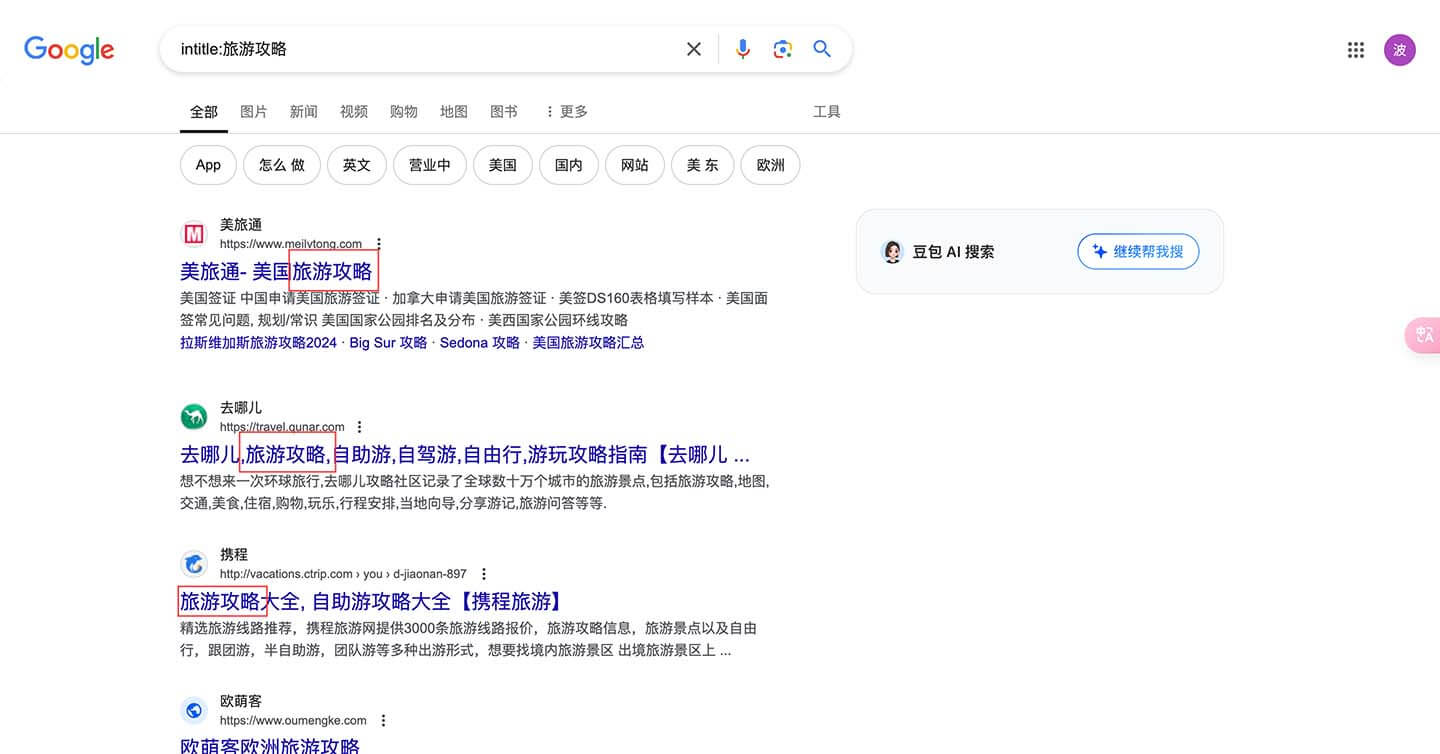
Task: Select the 全部 results tab
Action: coord(204,111)
